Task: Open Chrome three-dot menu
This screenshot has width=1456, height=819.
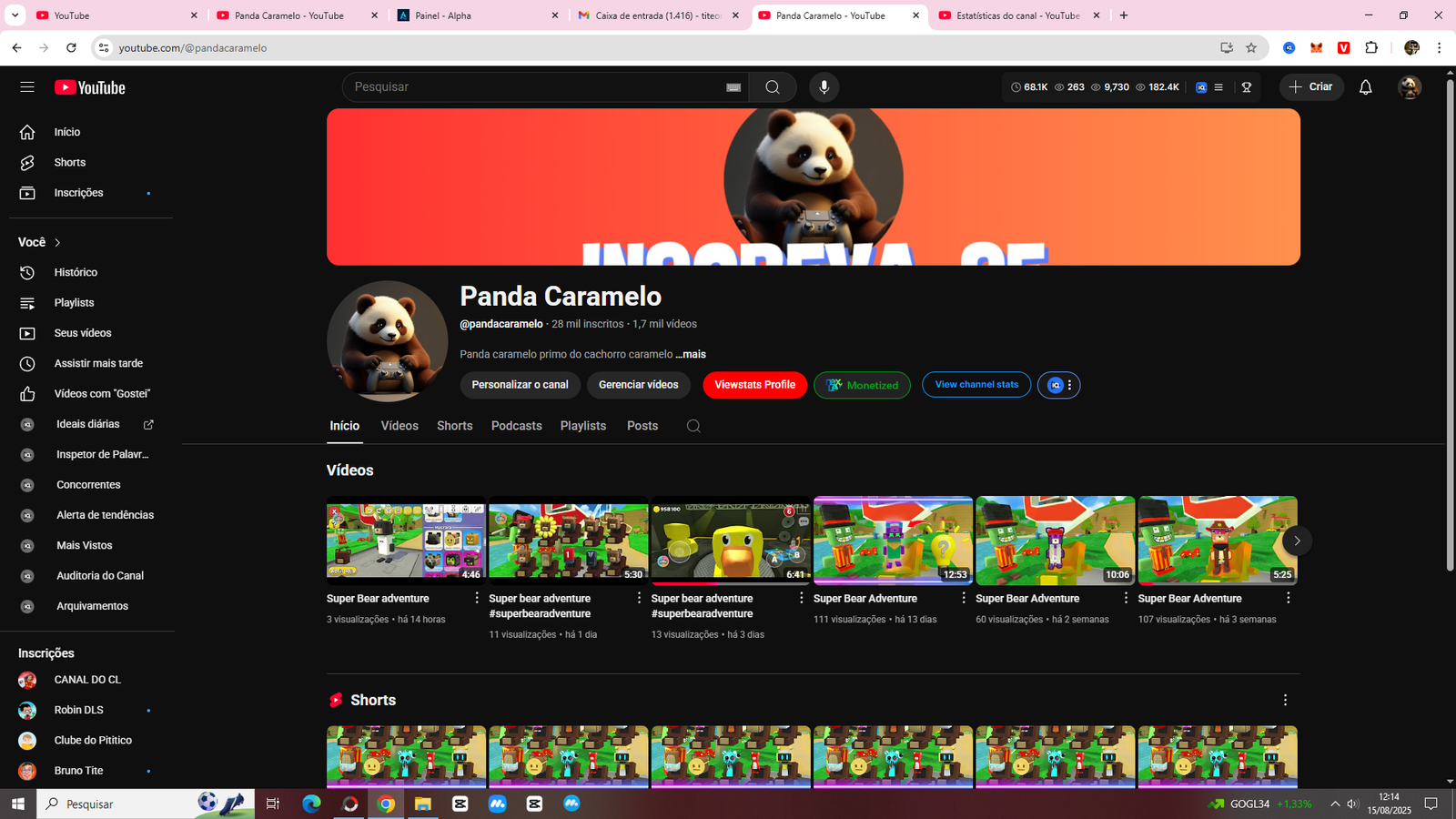Action: pyautogui.click(x=1439, y=47)
